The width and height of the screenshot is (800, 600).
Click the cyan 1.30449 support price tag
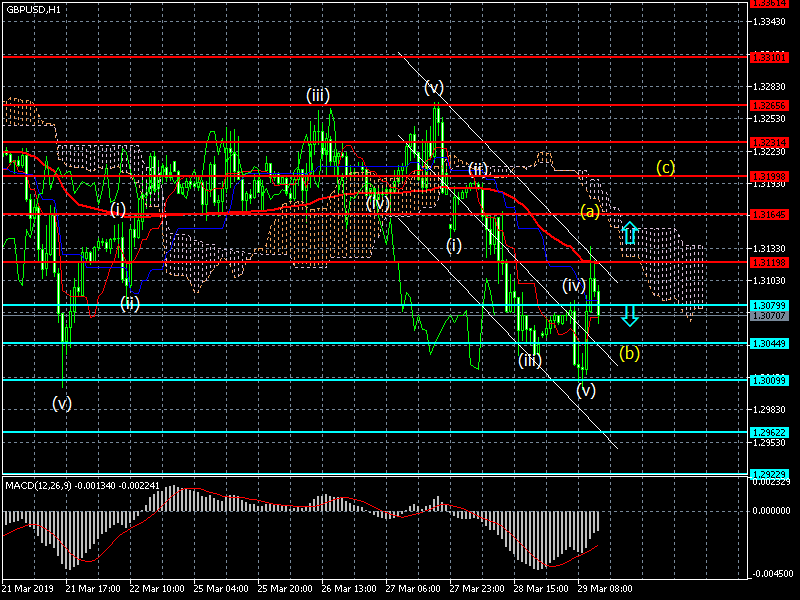[x=769, y=343]
